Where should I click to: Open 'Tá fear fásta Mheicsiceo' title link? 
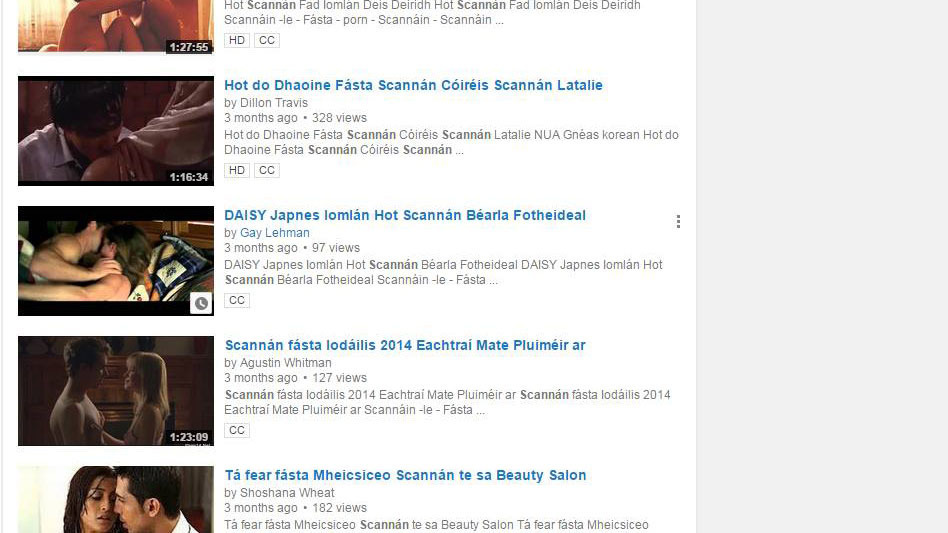405,475
